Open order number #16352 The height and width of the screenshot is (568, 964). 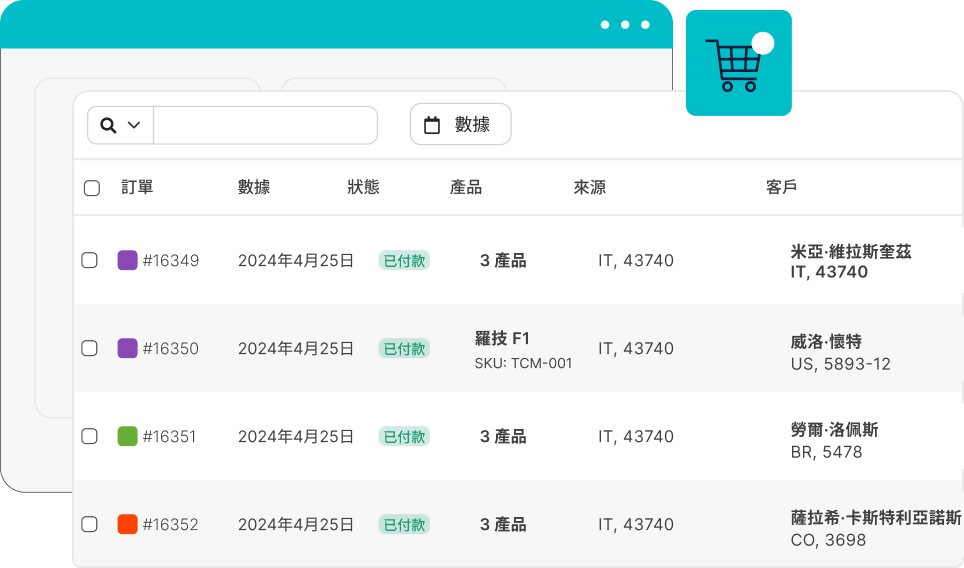pyautogui.click(x=171, y=524)
